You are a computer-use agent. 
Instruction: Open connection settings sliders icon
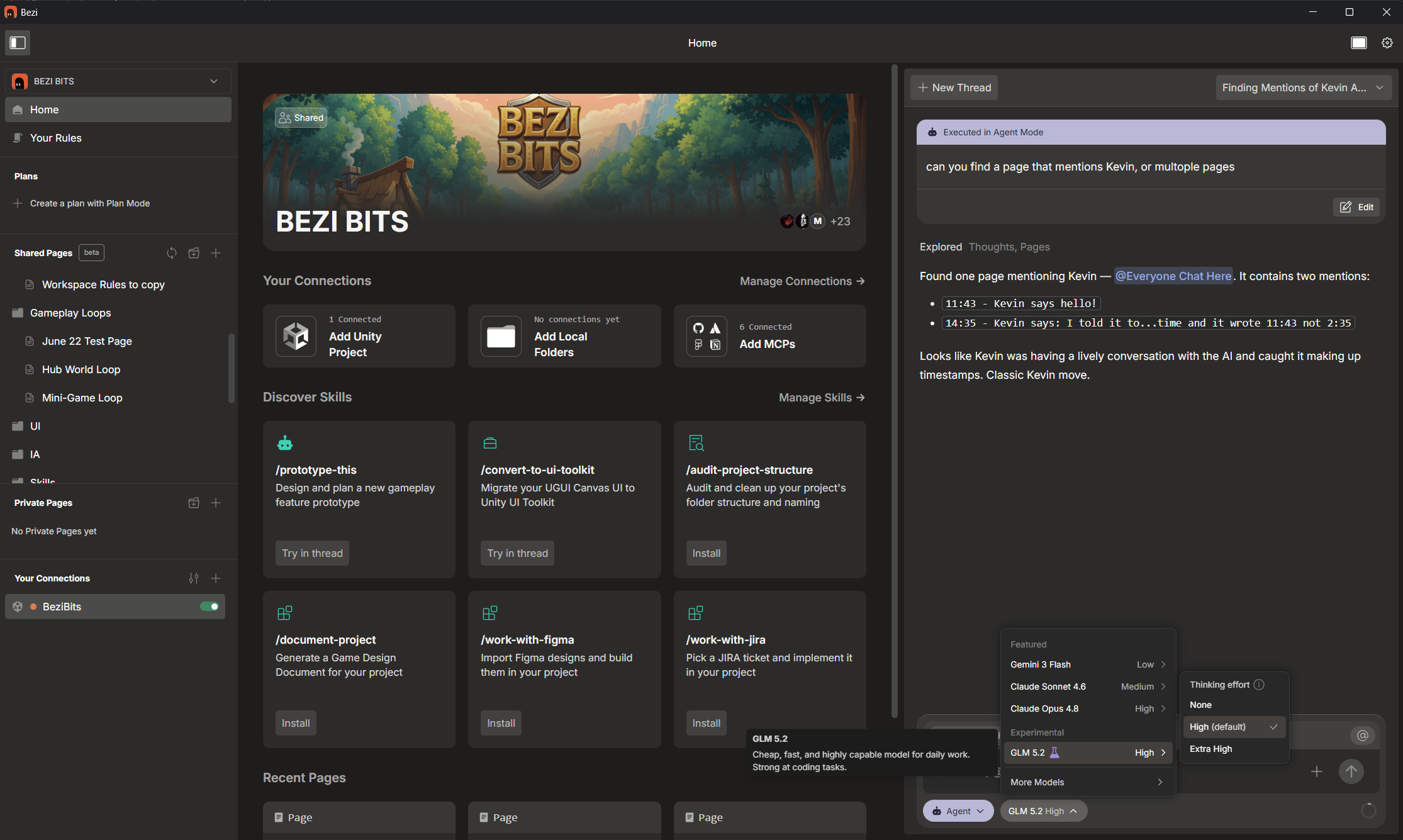coord(194,578)
